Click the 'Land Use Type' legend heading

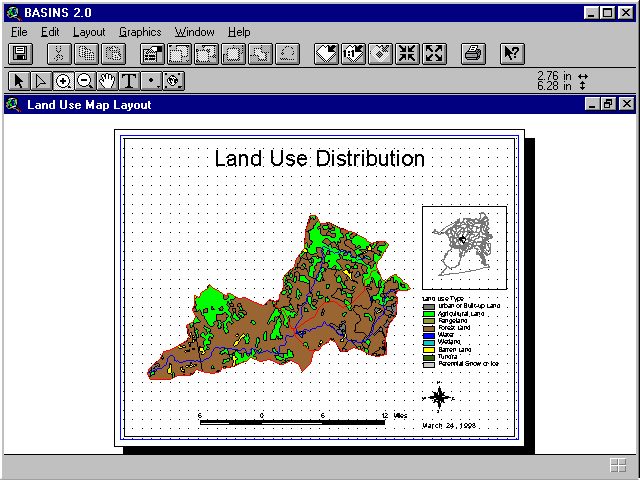[443, 299]
